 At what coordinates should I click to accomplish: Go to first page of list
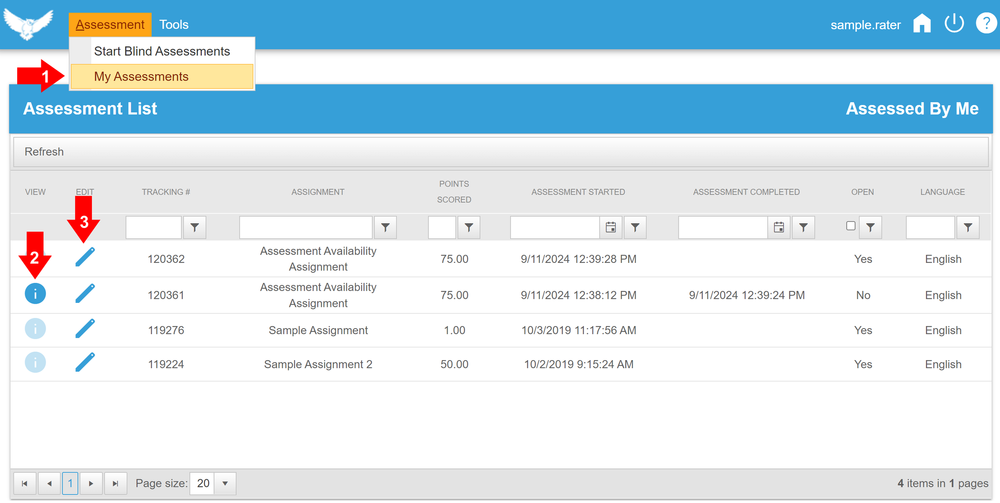pyautogui.click(x=24, y=484)
